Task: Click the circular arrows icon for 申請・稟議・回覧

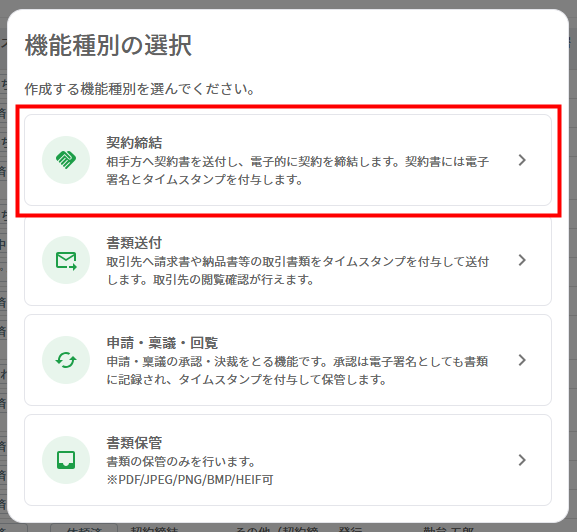Action: click(x=66, y=360)
